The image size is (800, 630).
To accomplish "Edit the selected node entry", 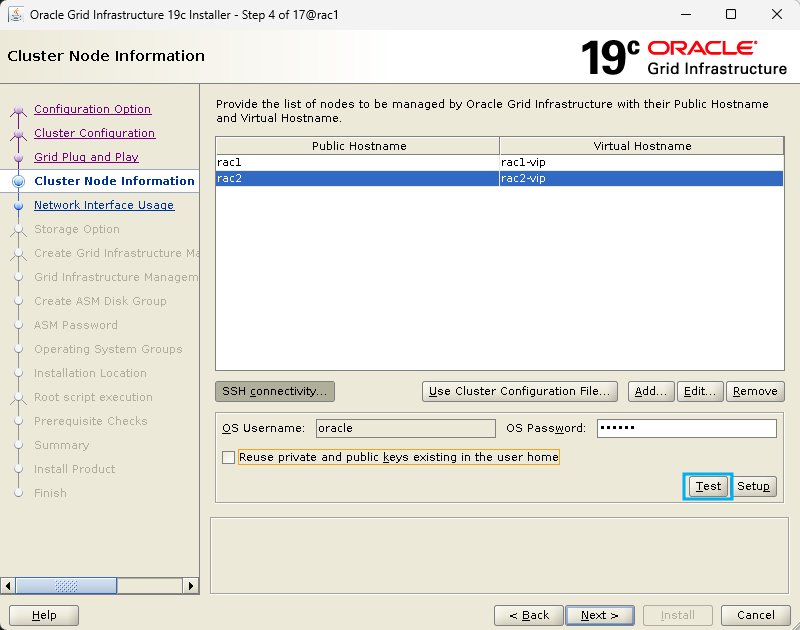I will click(700, 391).
